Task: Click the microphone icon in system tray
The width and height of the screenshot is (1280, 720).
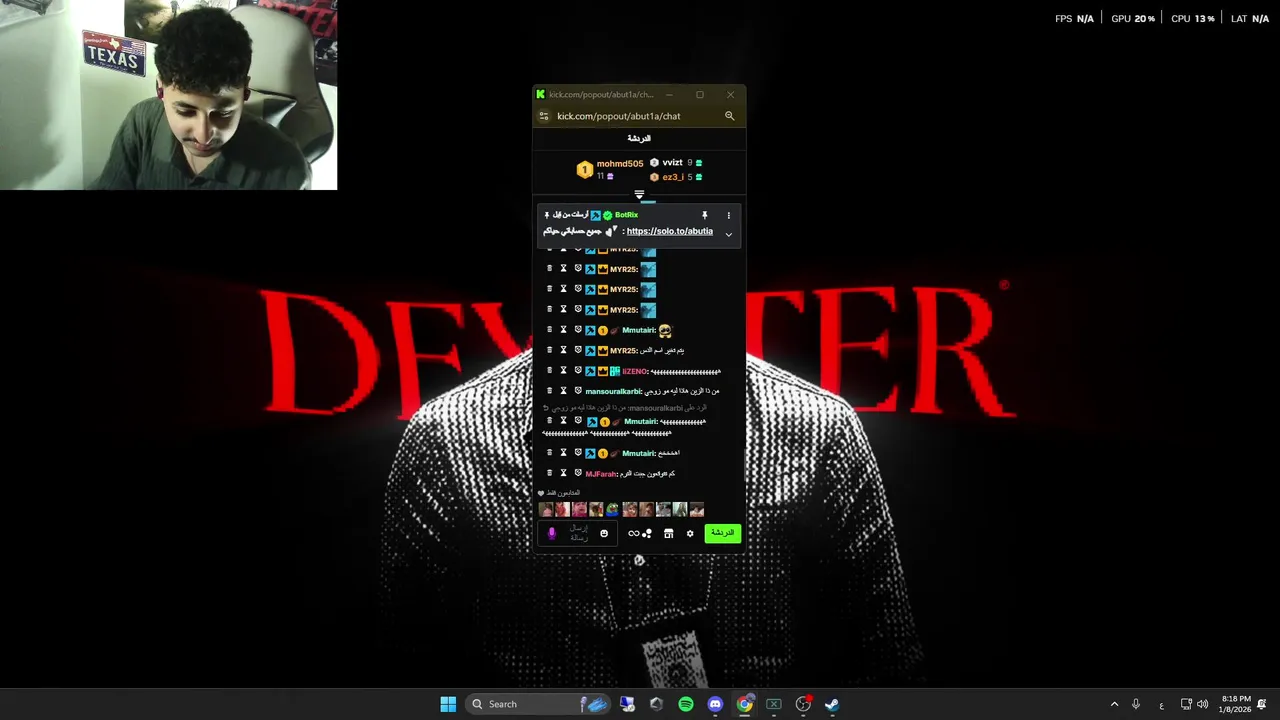Action: tap(1136, 704)
